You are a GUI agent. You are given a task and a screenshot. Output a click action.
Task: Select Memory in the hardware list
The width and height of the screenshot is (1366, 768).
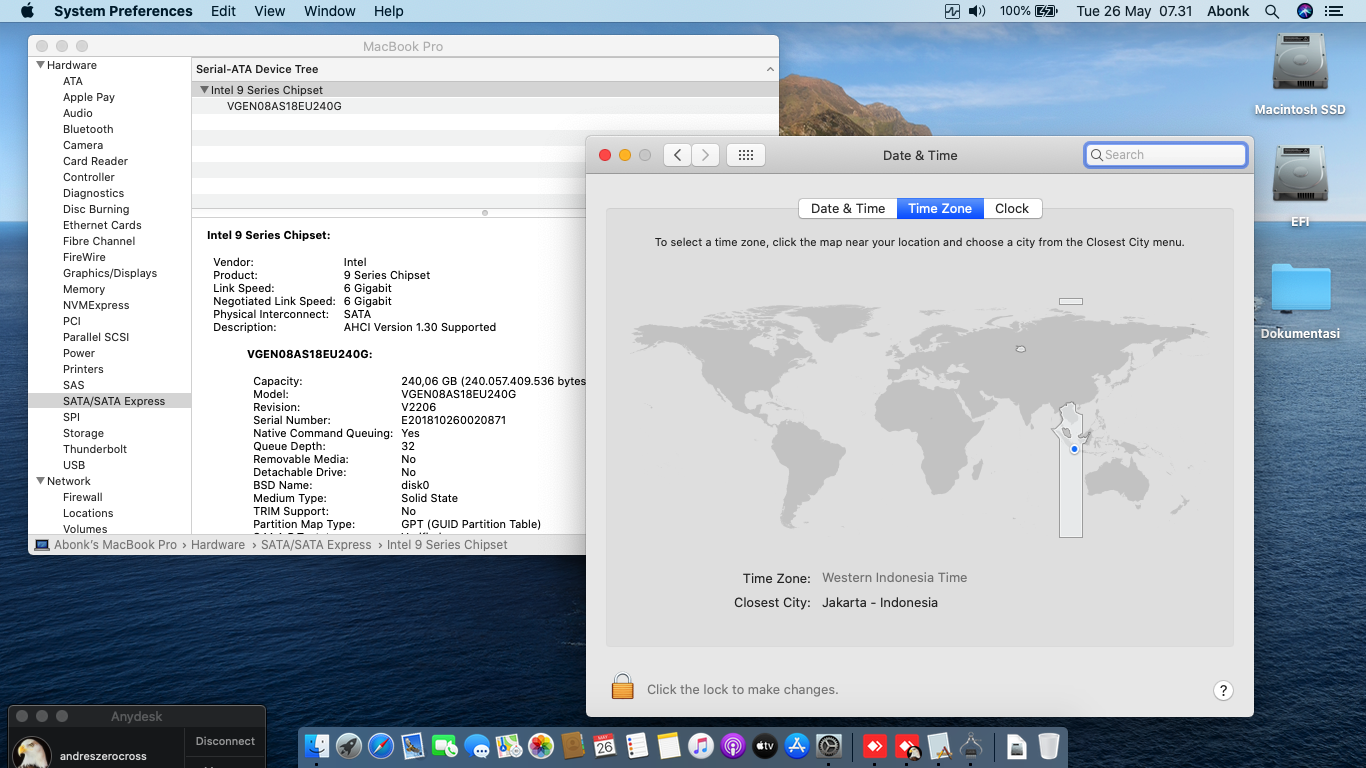tap(84, 289)
